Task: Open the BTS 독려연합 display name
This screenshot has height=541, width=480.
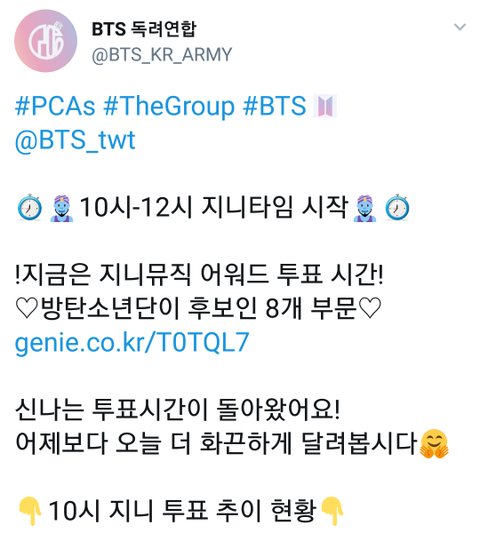Action: click(144, 29)
